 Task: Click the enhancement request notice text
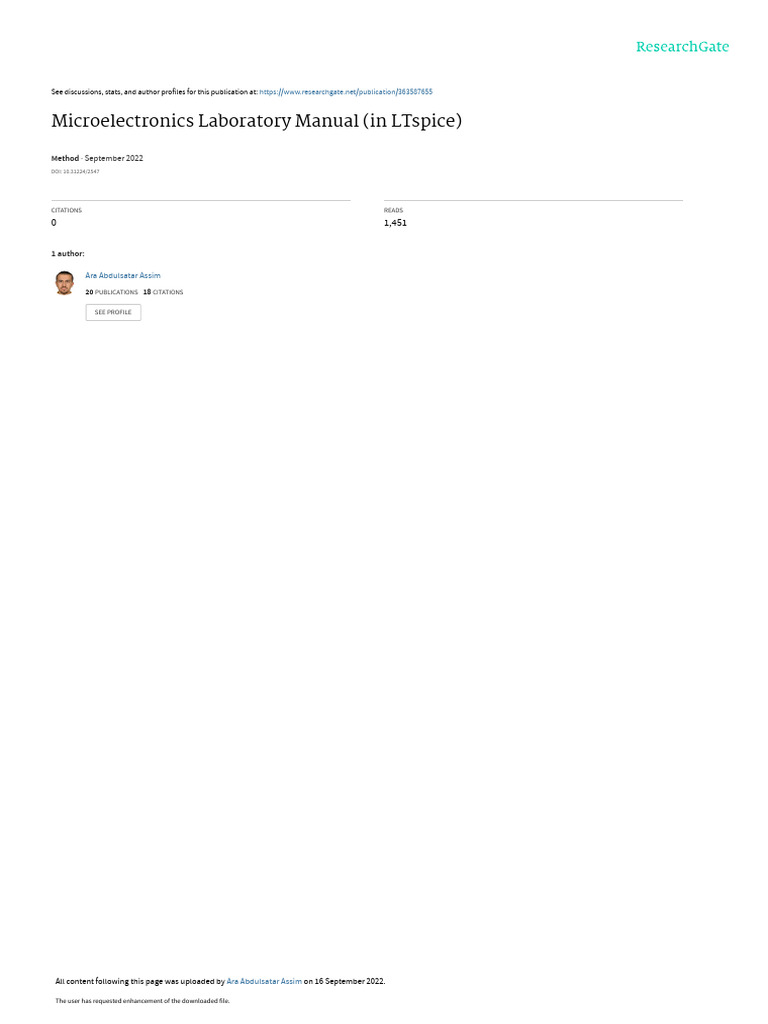[142, 1000]
